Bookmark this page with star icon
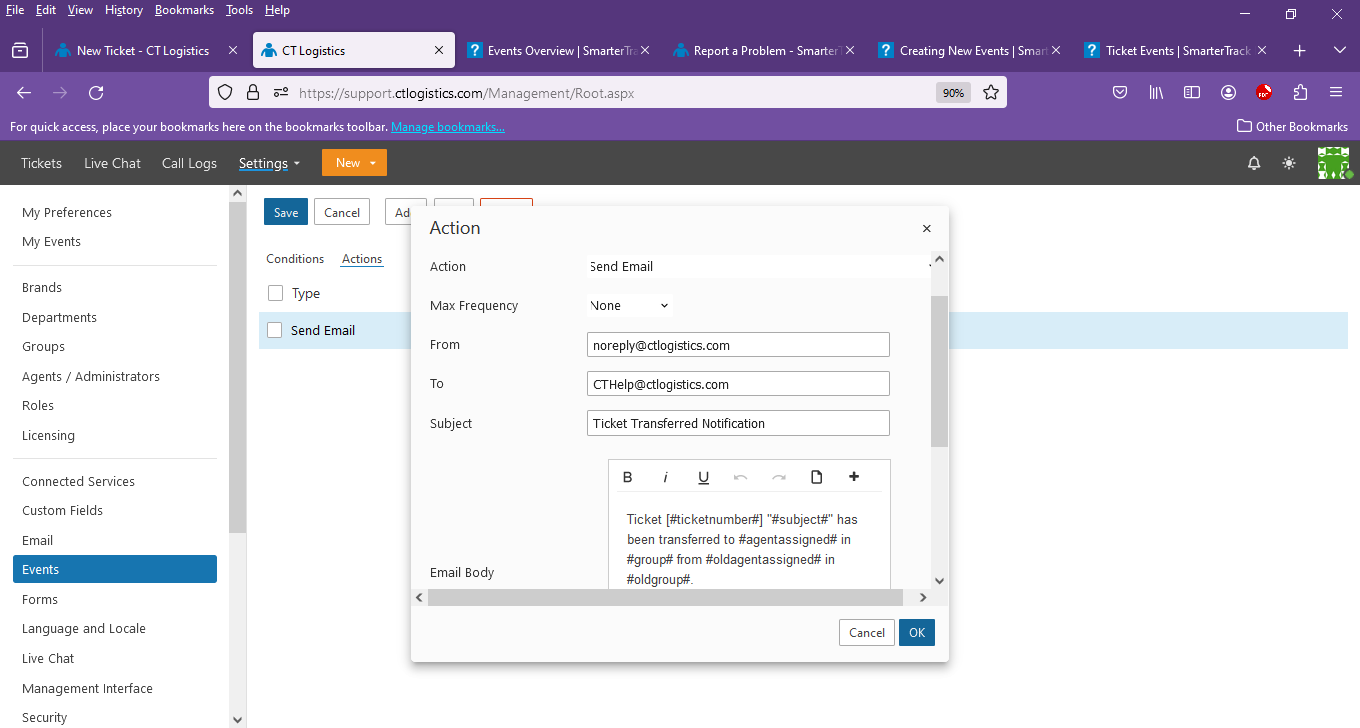 pyautogui.click(x=991, y=93)
